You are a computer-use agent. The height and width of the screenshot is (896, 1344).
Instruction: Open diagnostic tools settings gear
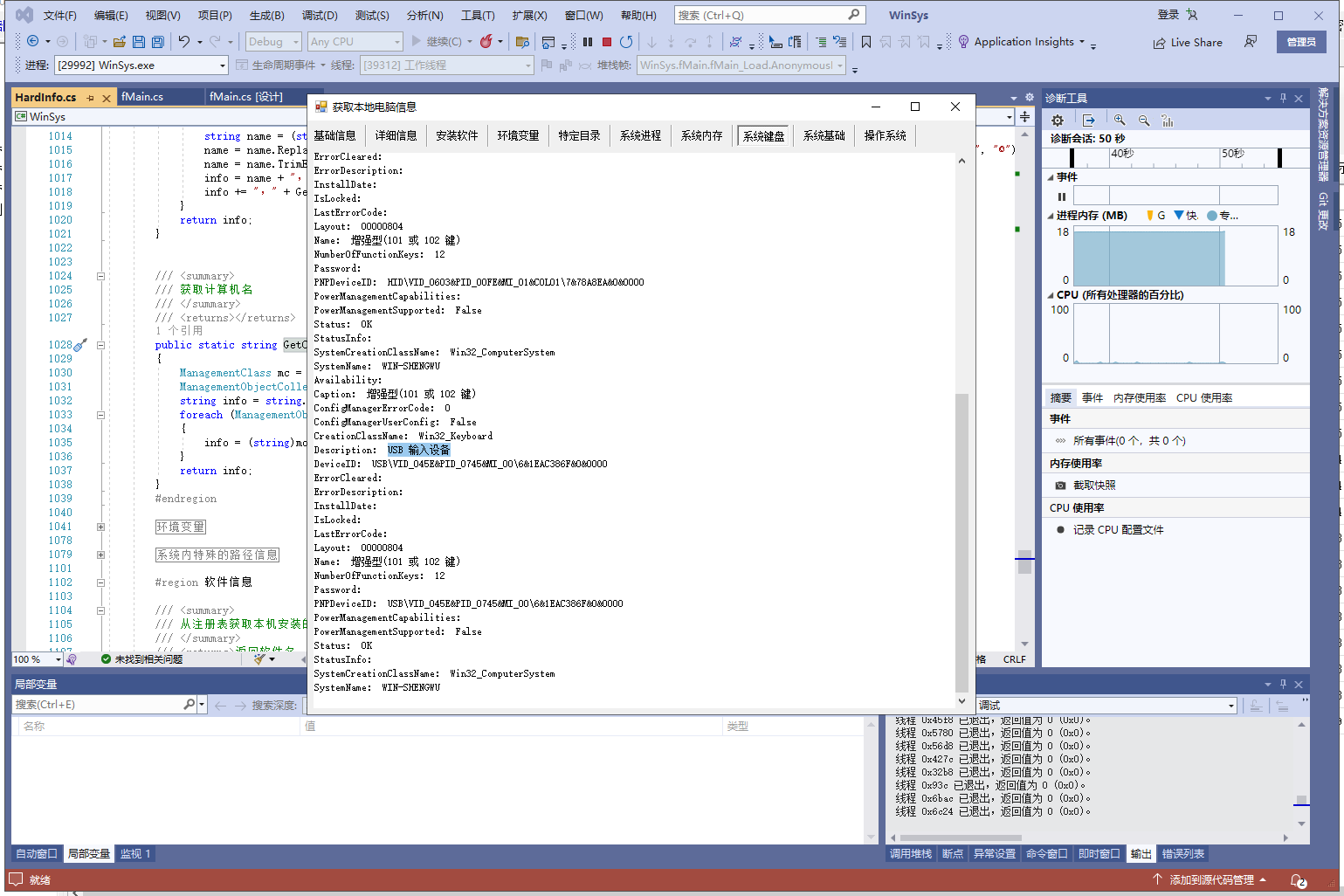pos(1058,121)
